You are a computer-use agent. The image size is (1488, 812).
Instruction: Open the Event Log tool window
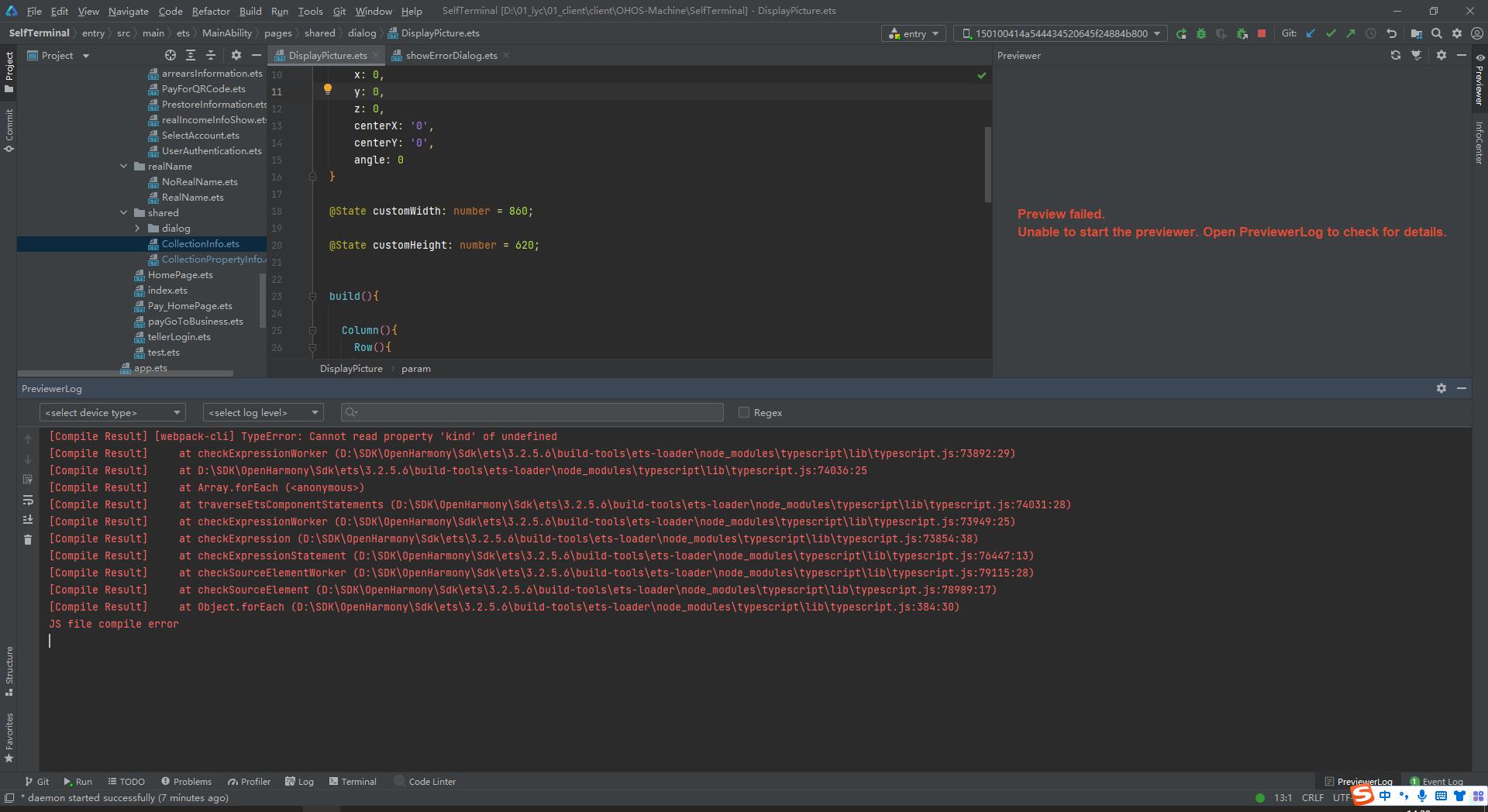point(1436,781)
